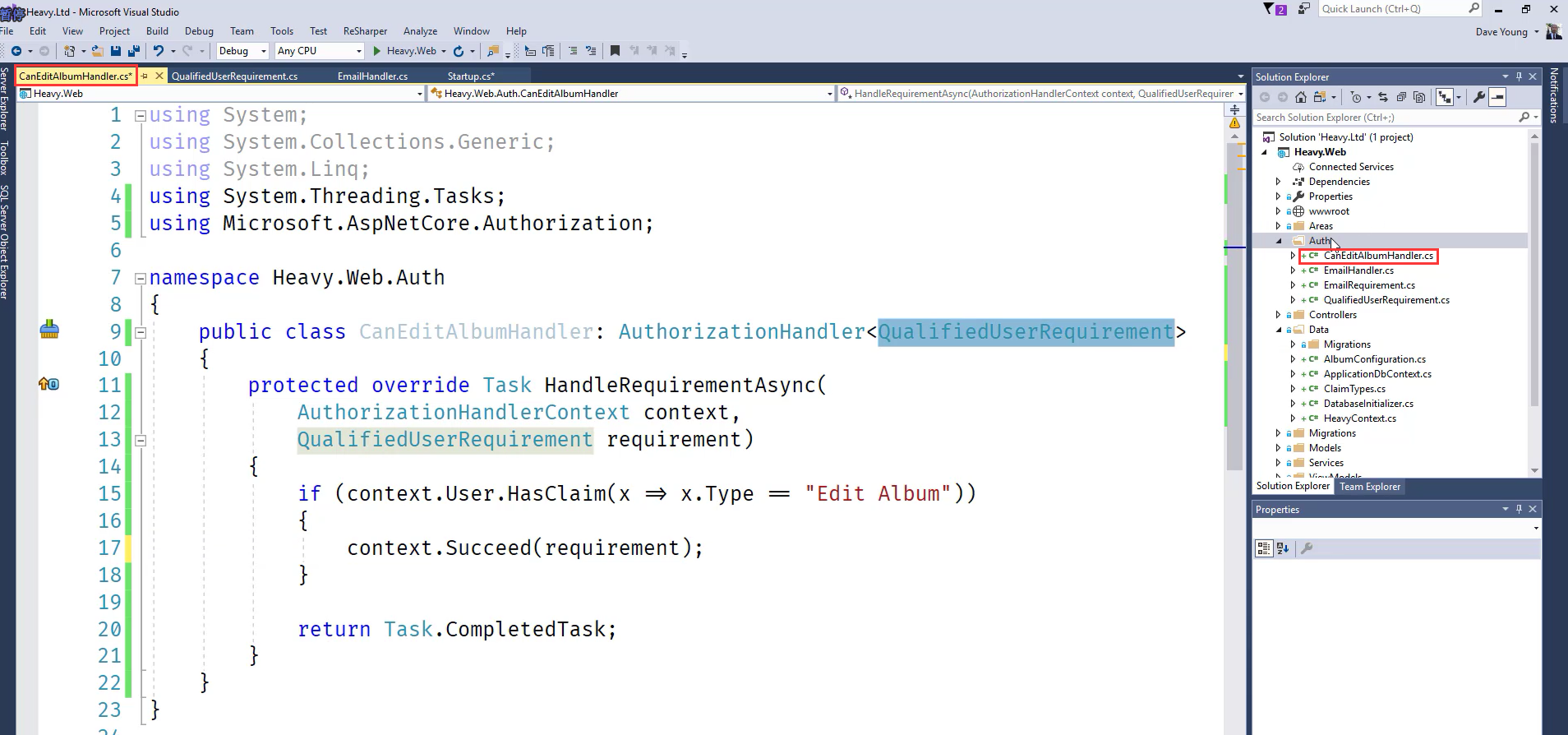1568x735 pixels.
Task: Open the Dave Young account menu
Action: tap(1507, 32)
